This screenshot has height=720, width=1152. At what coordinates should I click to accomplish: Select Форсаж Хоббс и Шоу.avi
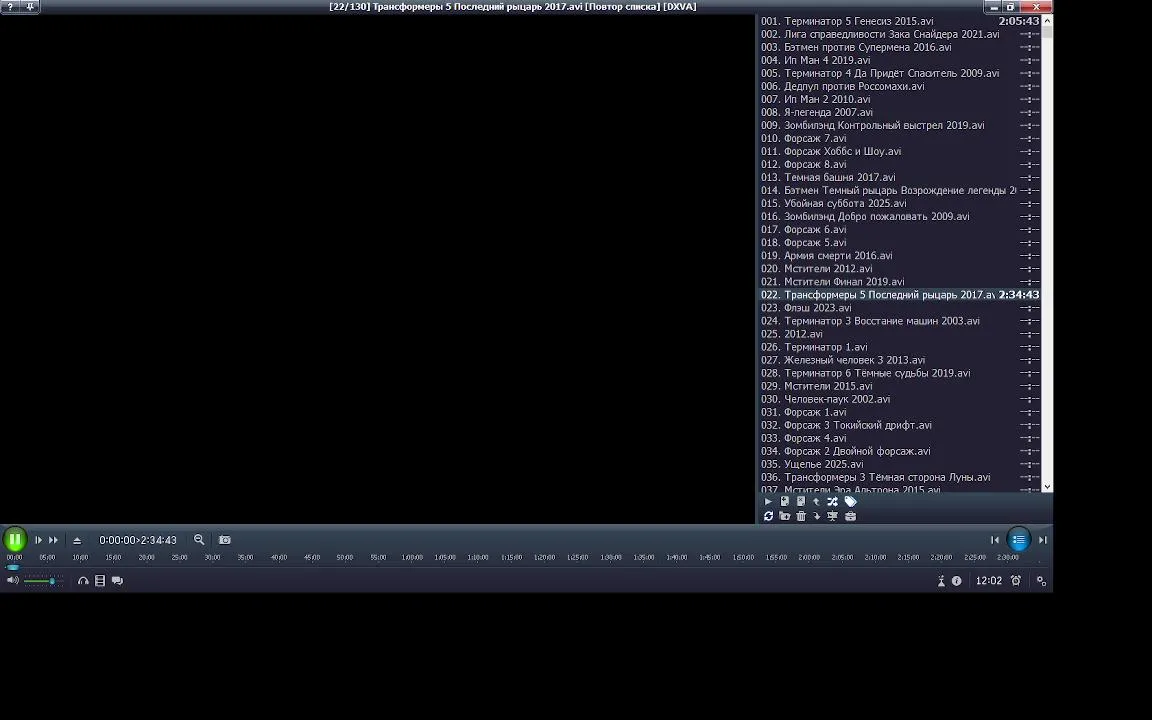pyautogui.click(x=900, y=151)
